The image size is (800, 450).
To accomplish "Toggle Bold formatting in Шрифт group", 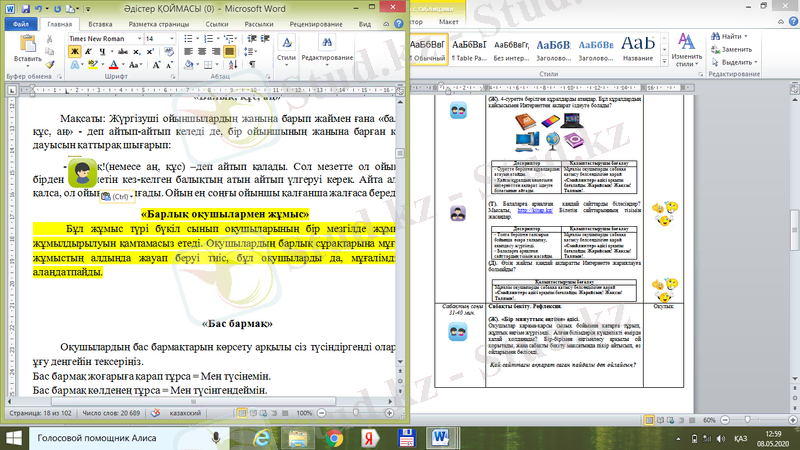I will tap(74, 51).
